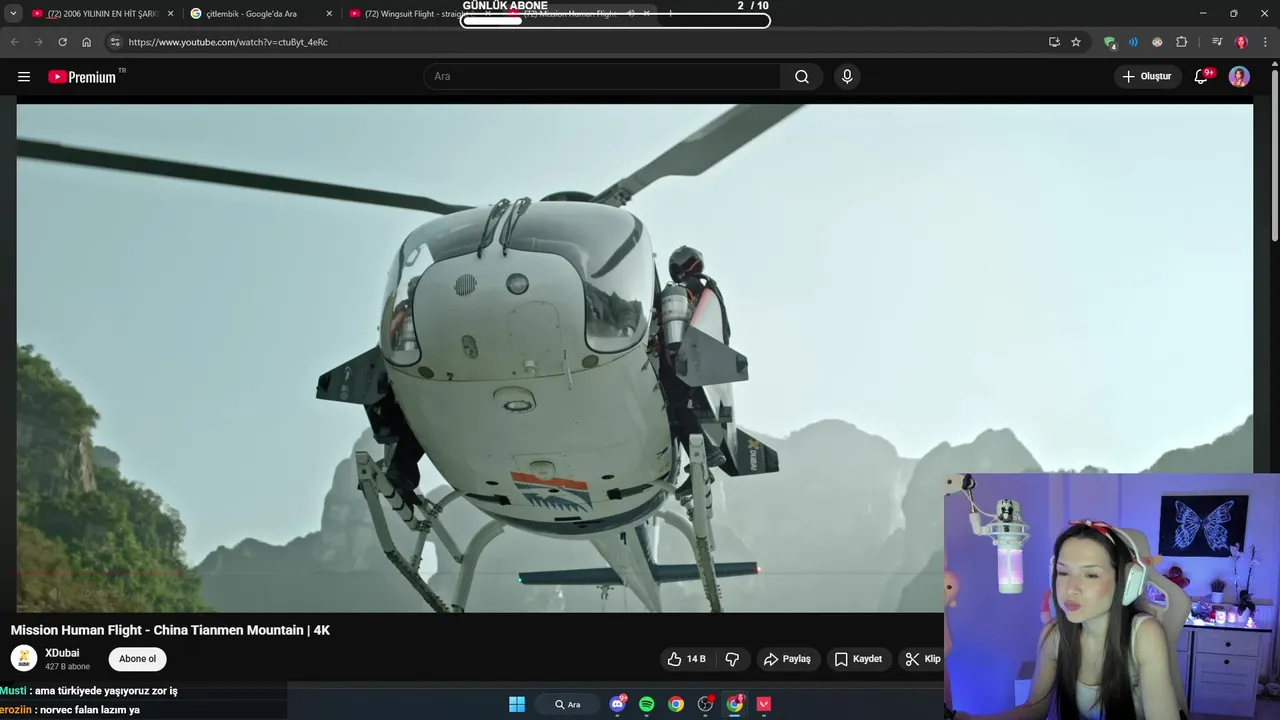Install app icon in address bar
The height and width of the screenshot is (720, 1280).
pos(1054,42)
